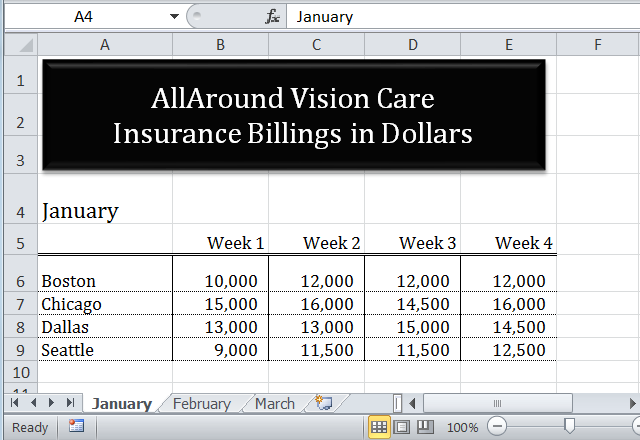Switch to Page Break Preview
Screen dimensions: 640x440
[424, 427]
